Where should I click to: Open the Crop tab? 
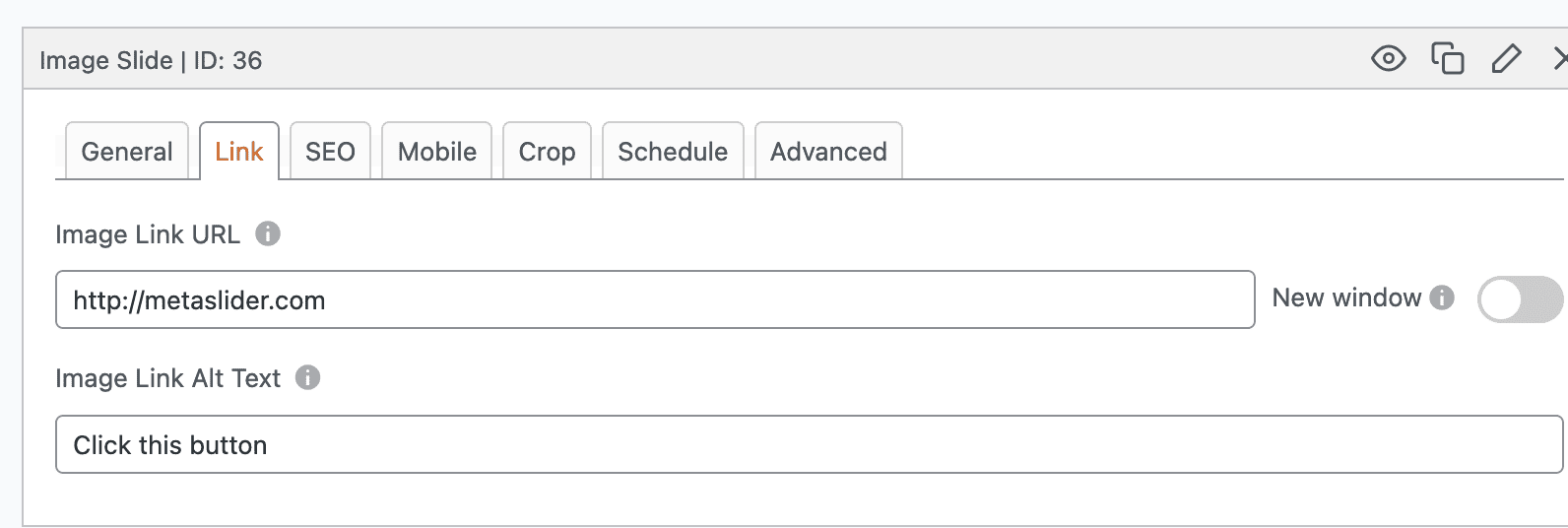click(x=547, y=152)
